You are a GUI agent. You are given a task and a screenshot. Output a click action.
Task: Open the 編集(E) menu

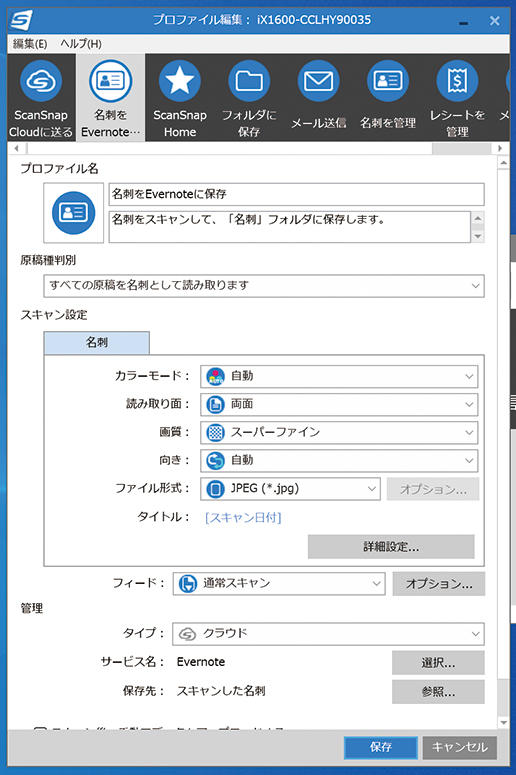[30, 44]
